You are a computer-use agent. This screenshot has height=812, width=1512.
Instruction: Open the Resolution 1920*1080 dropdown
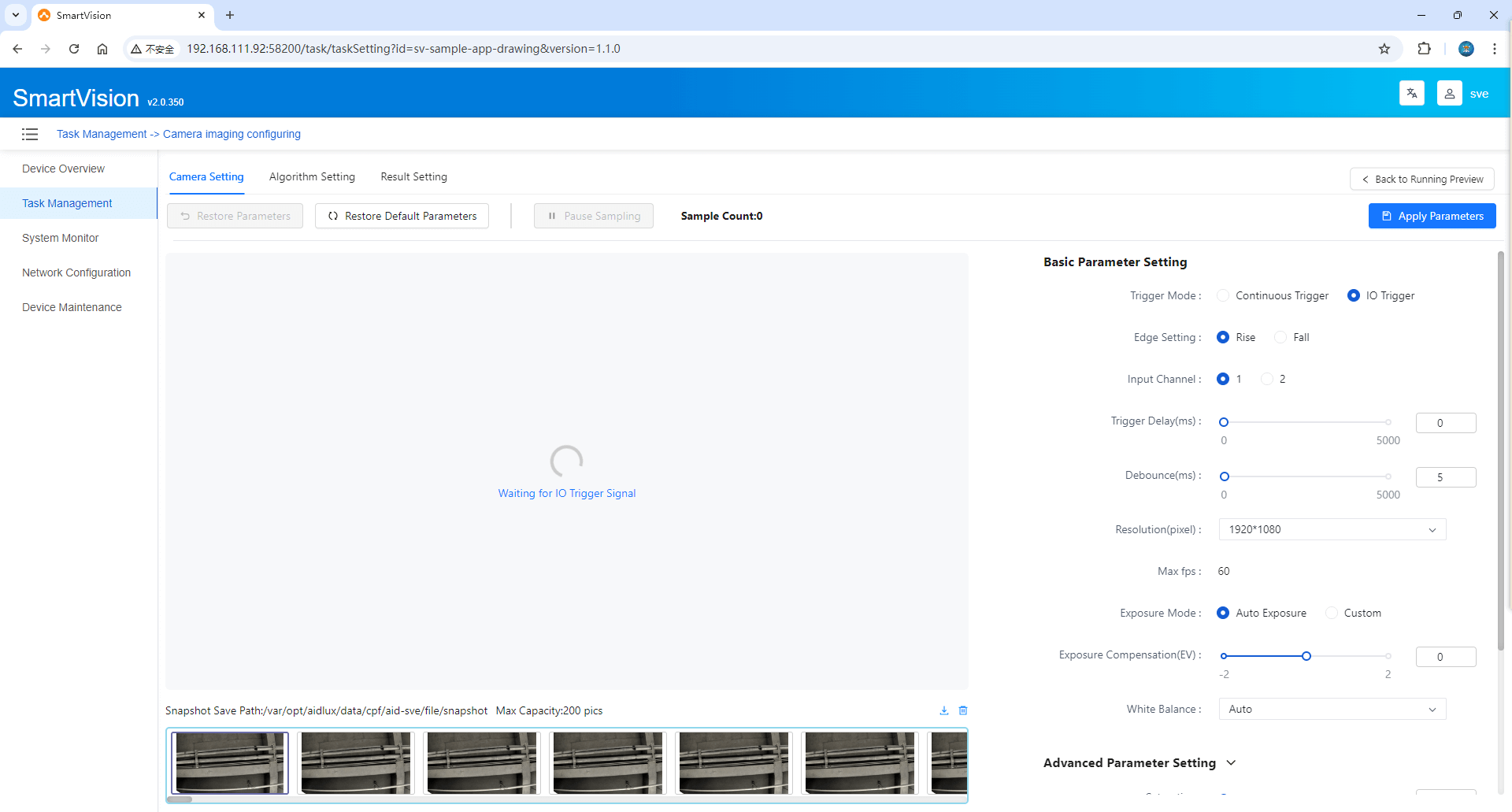point(1332,529)
